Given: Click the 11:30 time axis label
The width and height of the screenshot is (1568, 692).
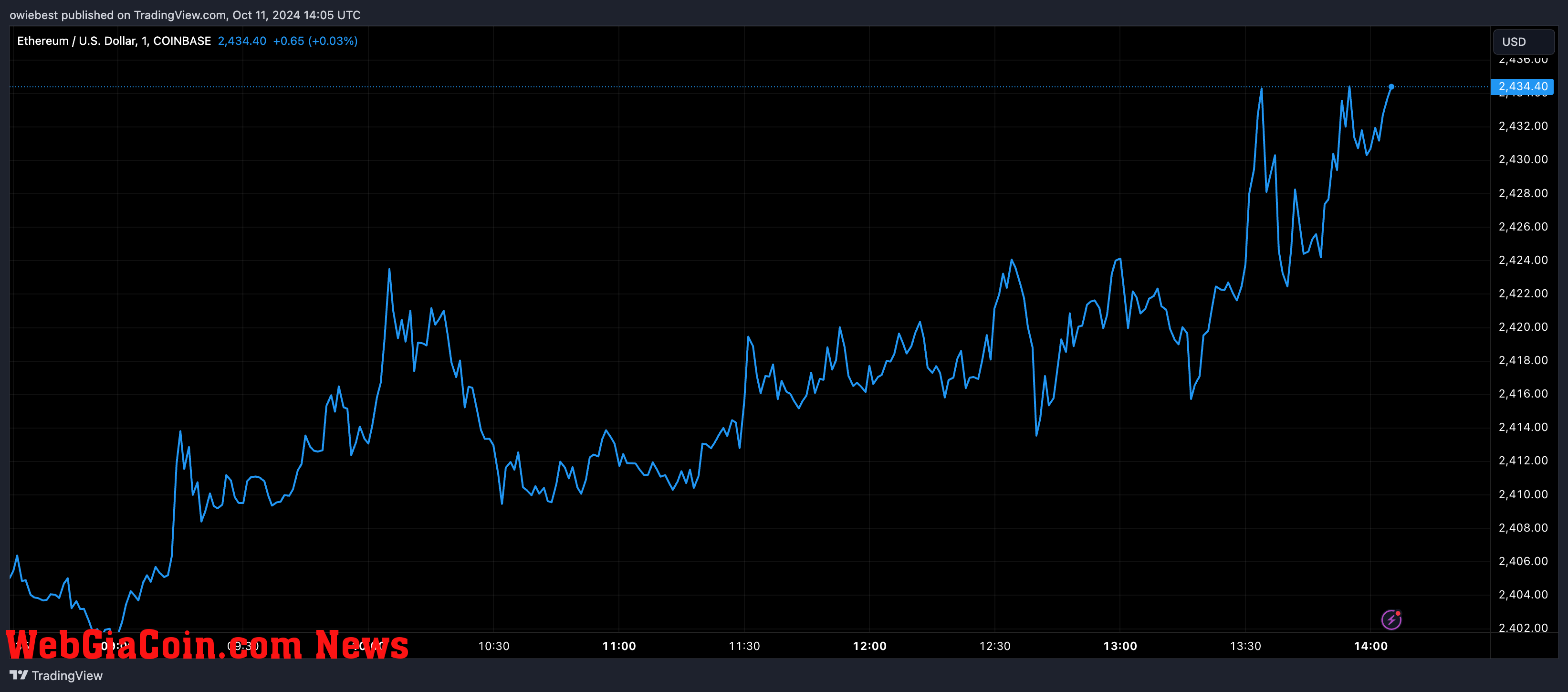Looking at the screenshot, I should click(x=744, y=646).
